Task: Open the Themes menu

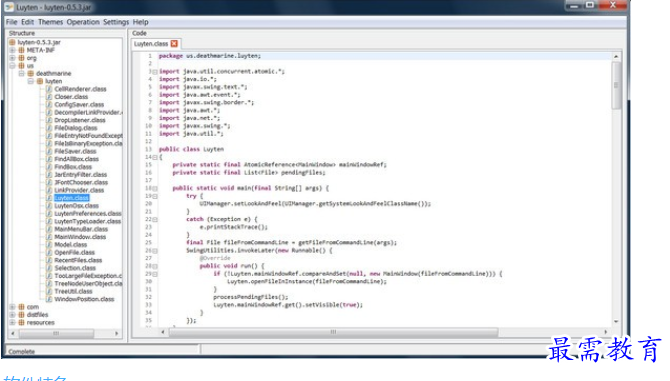Action: pyautogui.click(x=50, y=22)
